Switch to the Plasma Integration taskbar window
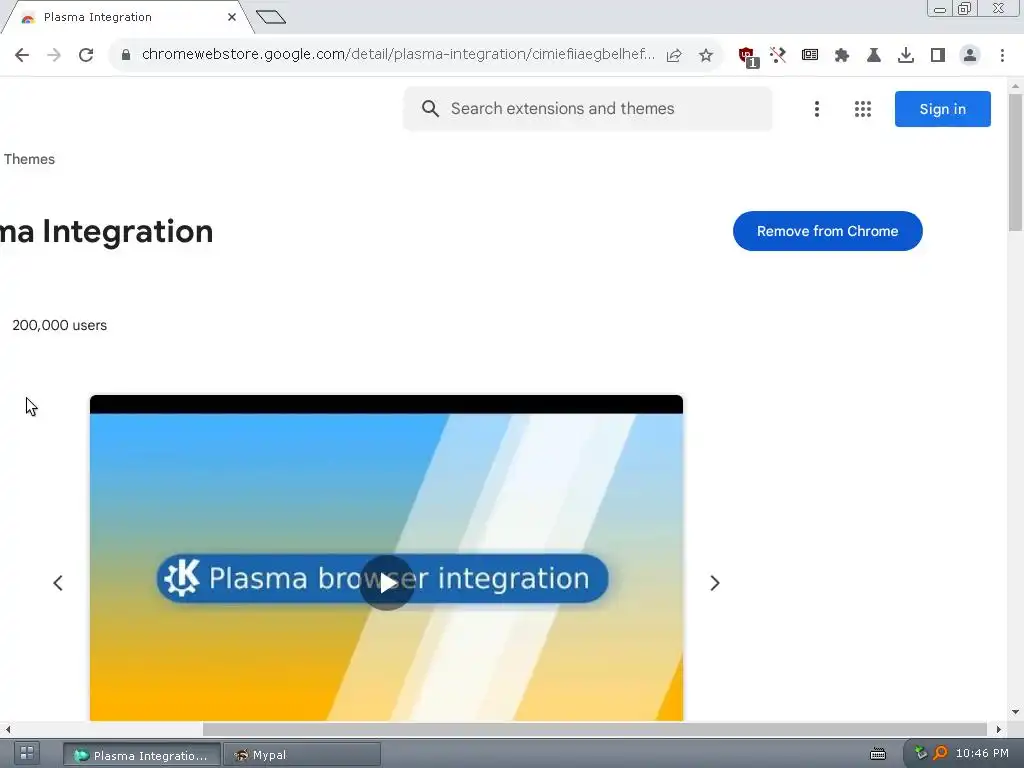The width and height of the screenshot is (1024, 768). pos(142,755)
